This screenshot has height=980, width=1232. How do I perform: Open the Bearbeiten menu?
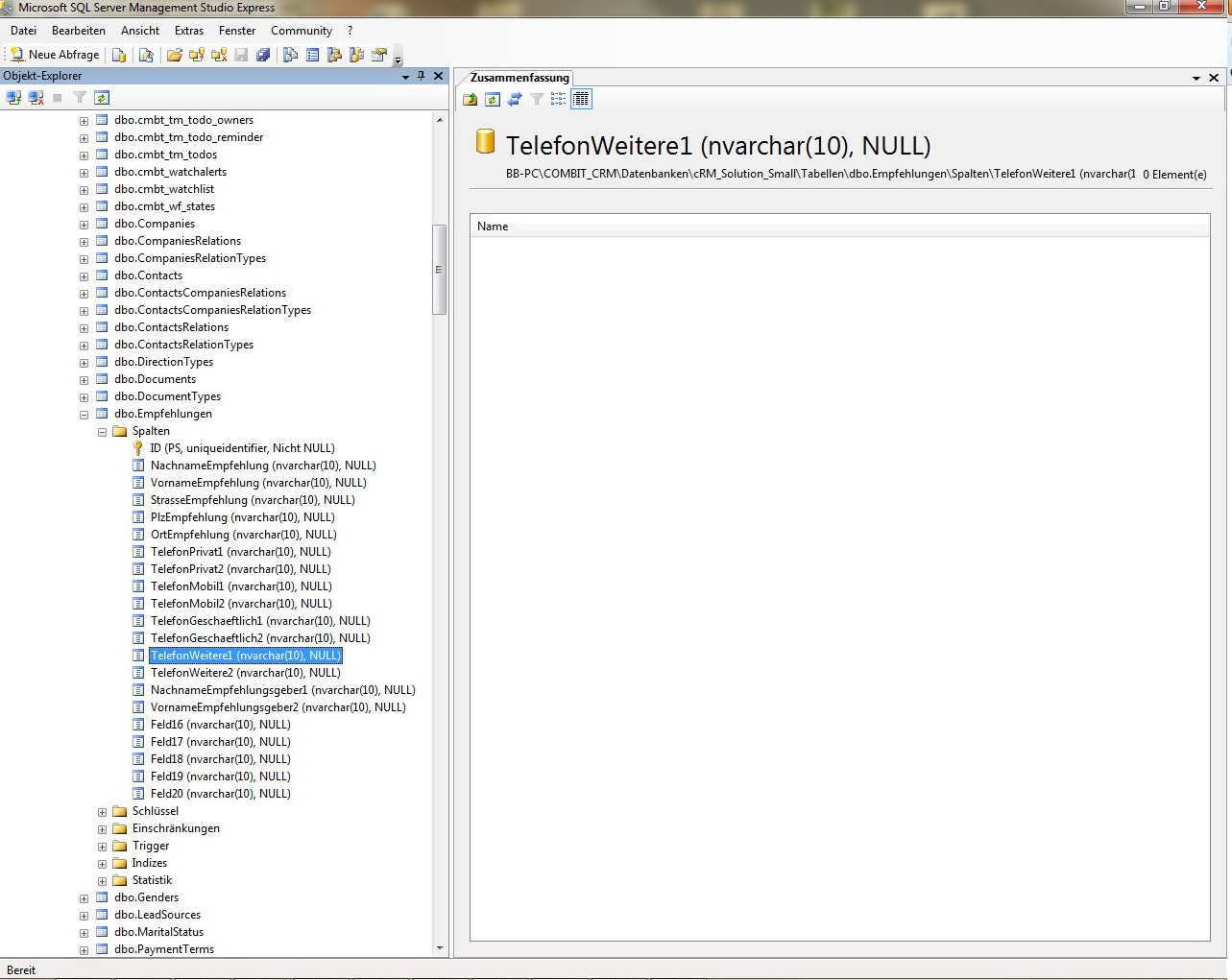(79, 31)
